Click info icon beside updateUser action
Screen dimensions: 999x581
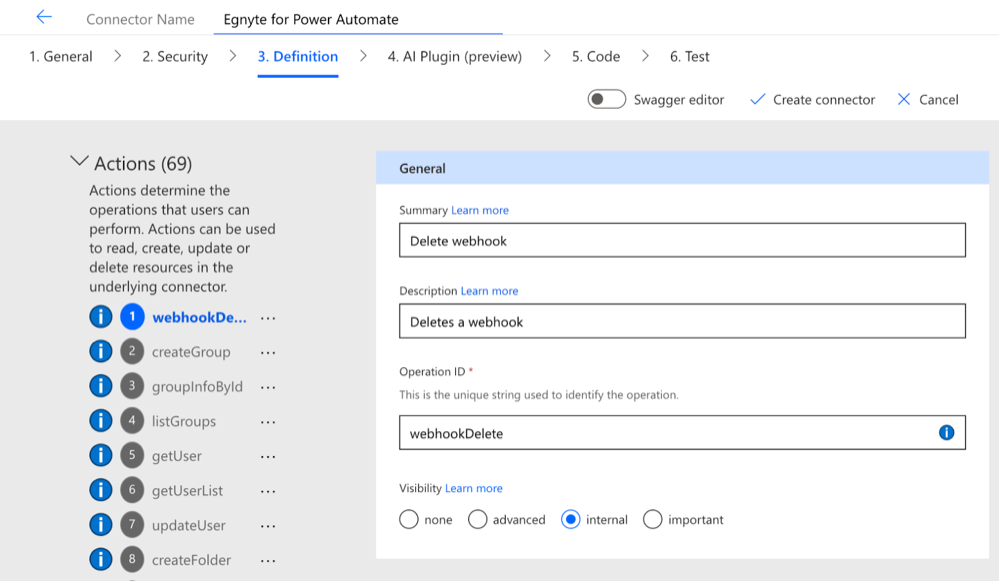tap(101, 524)
